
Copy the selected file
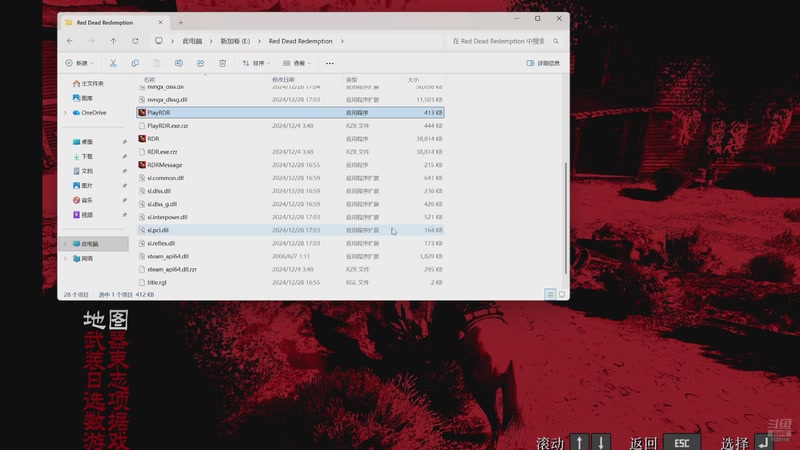[x=135, y=63]
